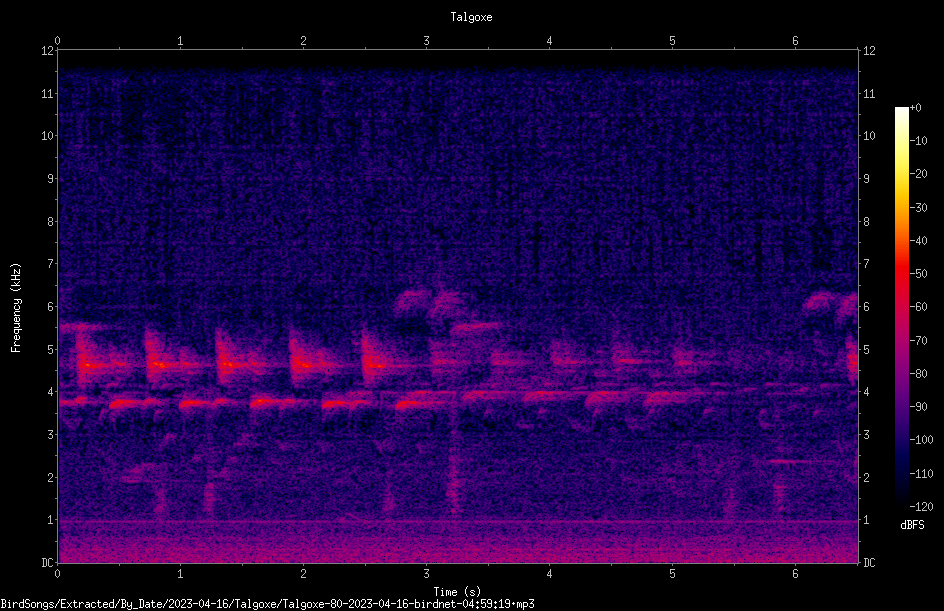The width and height of the screenshot is (944, 611).
Task: Click the Talgoxe title above the spectrogram
Action: coord(471,17)
